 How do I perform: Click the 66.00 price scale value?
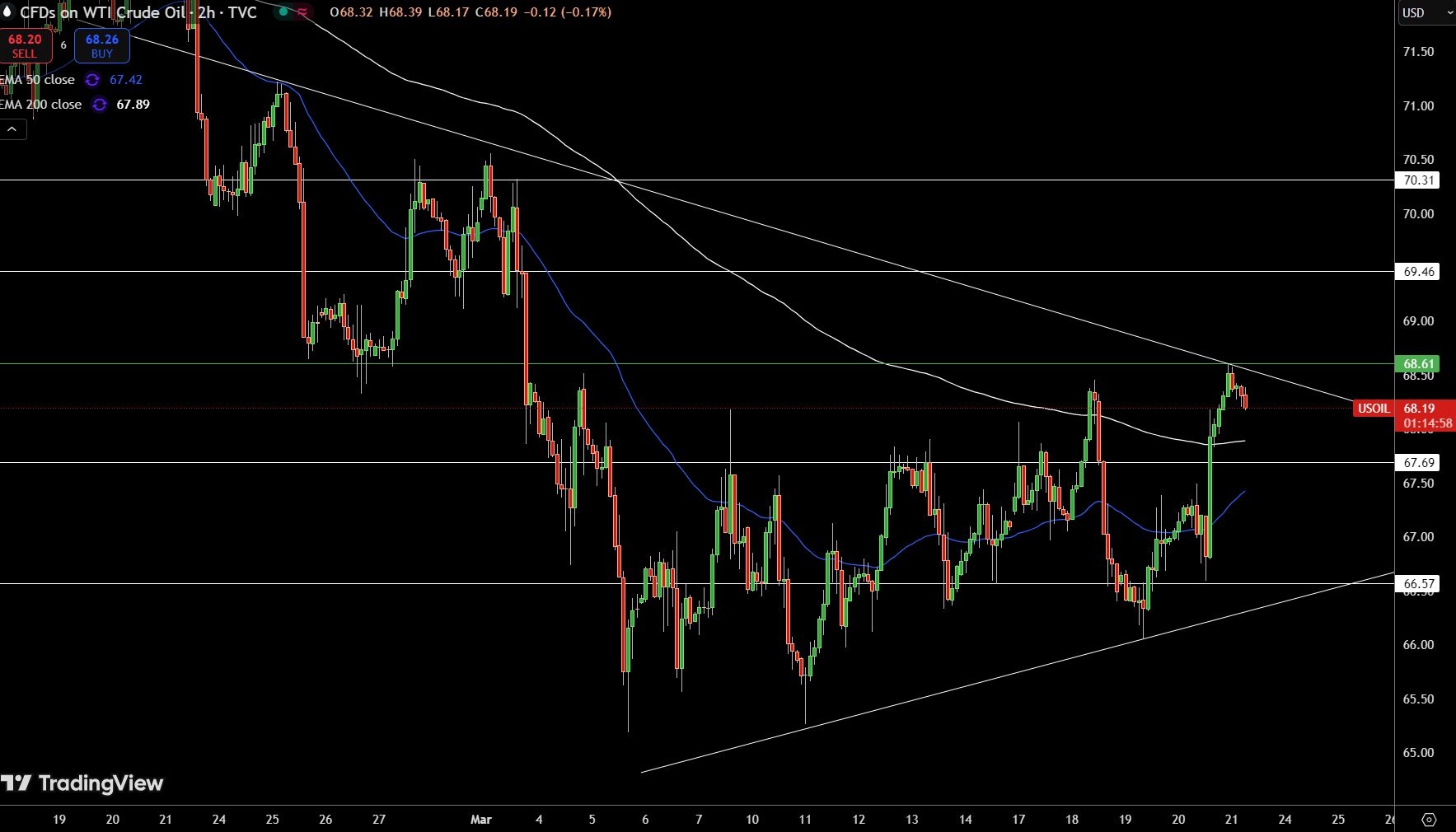click(1418, 645)
